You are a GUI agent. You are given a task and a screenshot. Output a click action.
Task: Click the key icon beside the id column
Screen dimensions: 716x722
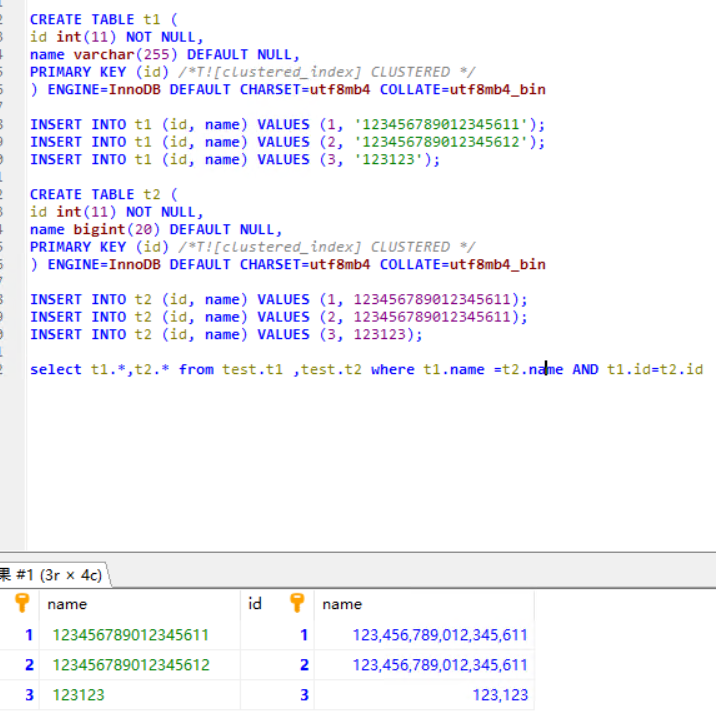tap(296, 603)
